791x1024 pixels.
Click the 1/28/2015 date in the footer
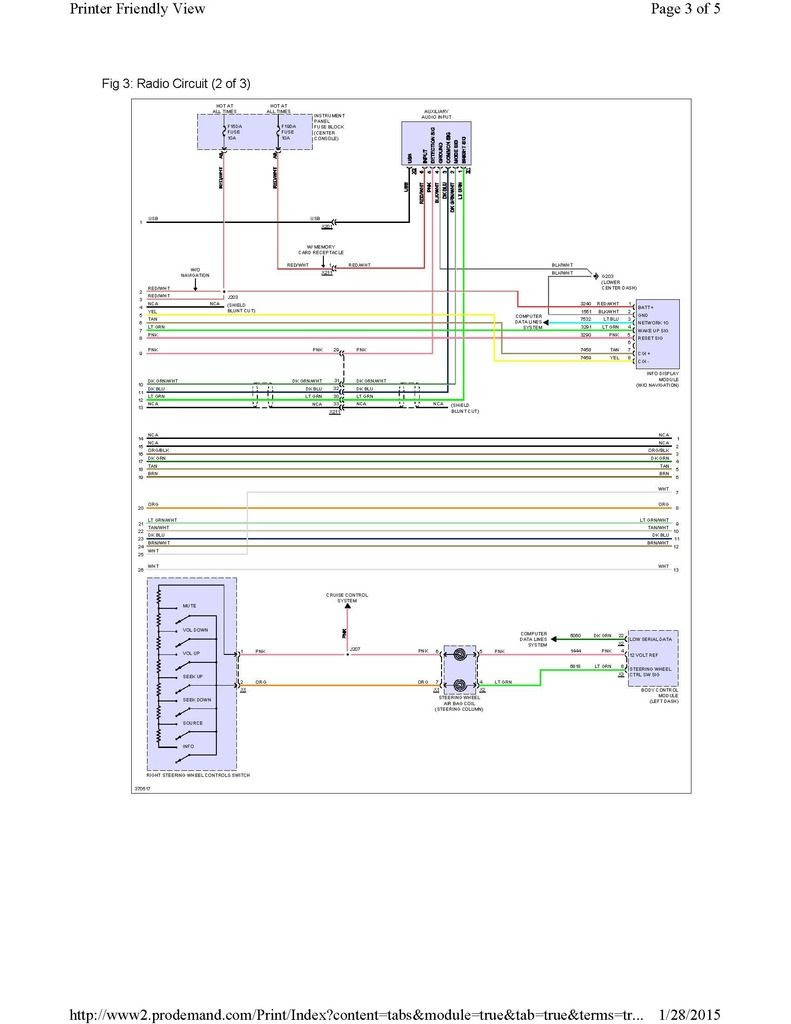pos(690,1015)
